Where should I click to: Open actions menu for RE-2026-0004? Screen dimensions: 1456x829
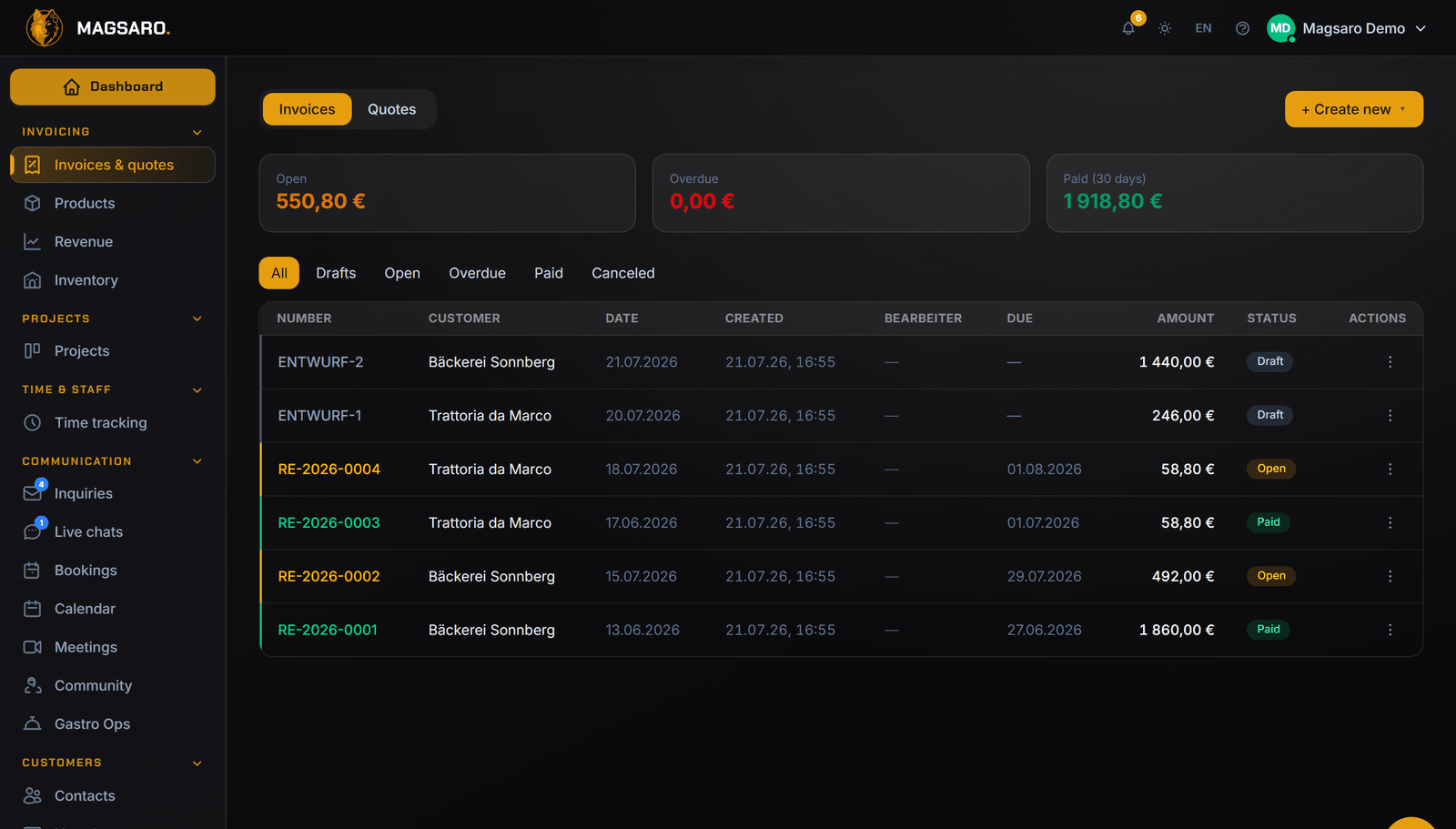[1390, 469]
